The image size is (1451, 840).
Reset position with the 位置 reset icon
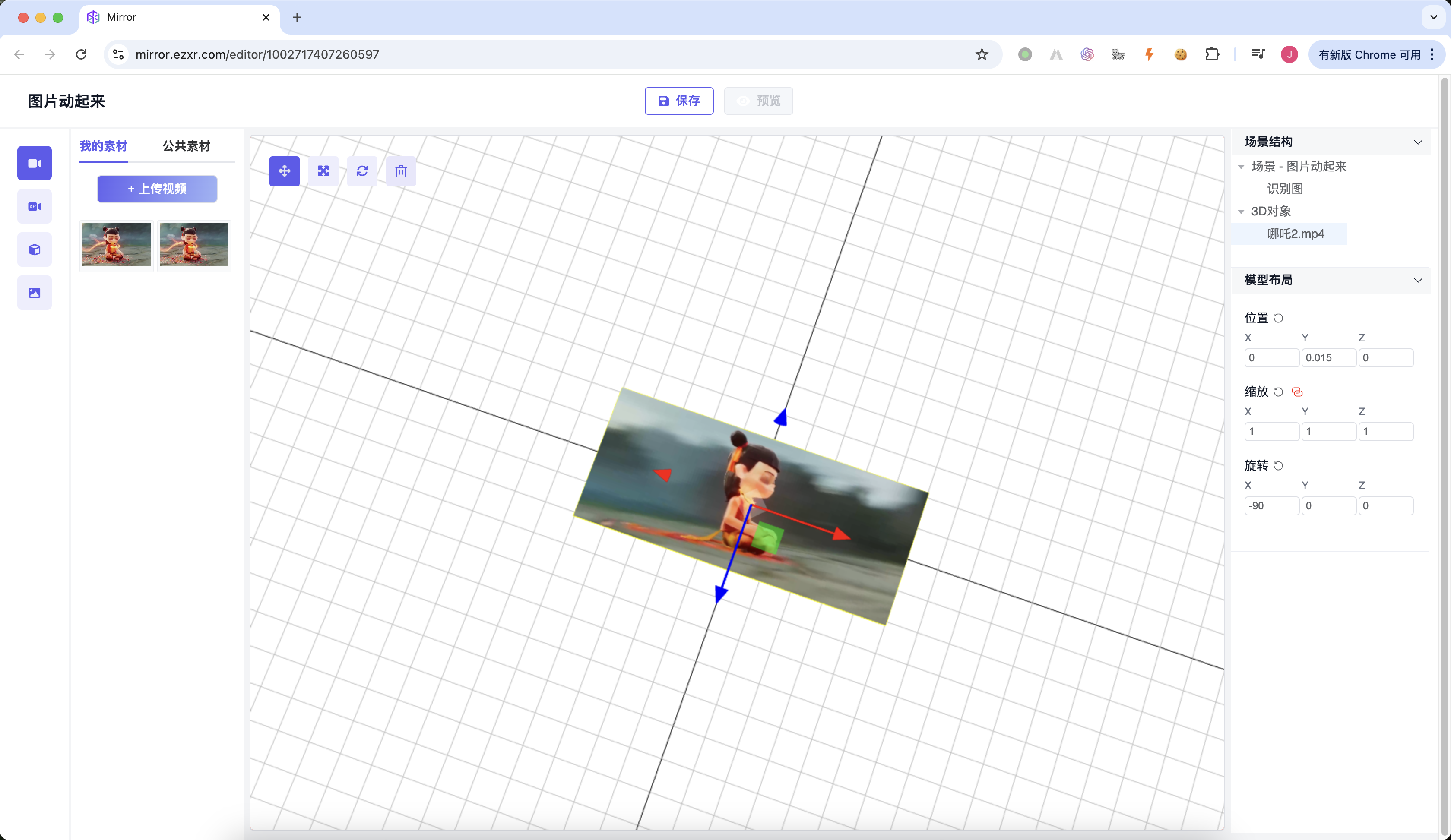pyautogui.click(x=1278, y=318)
